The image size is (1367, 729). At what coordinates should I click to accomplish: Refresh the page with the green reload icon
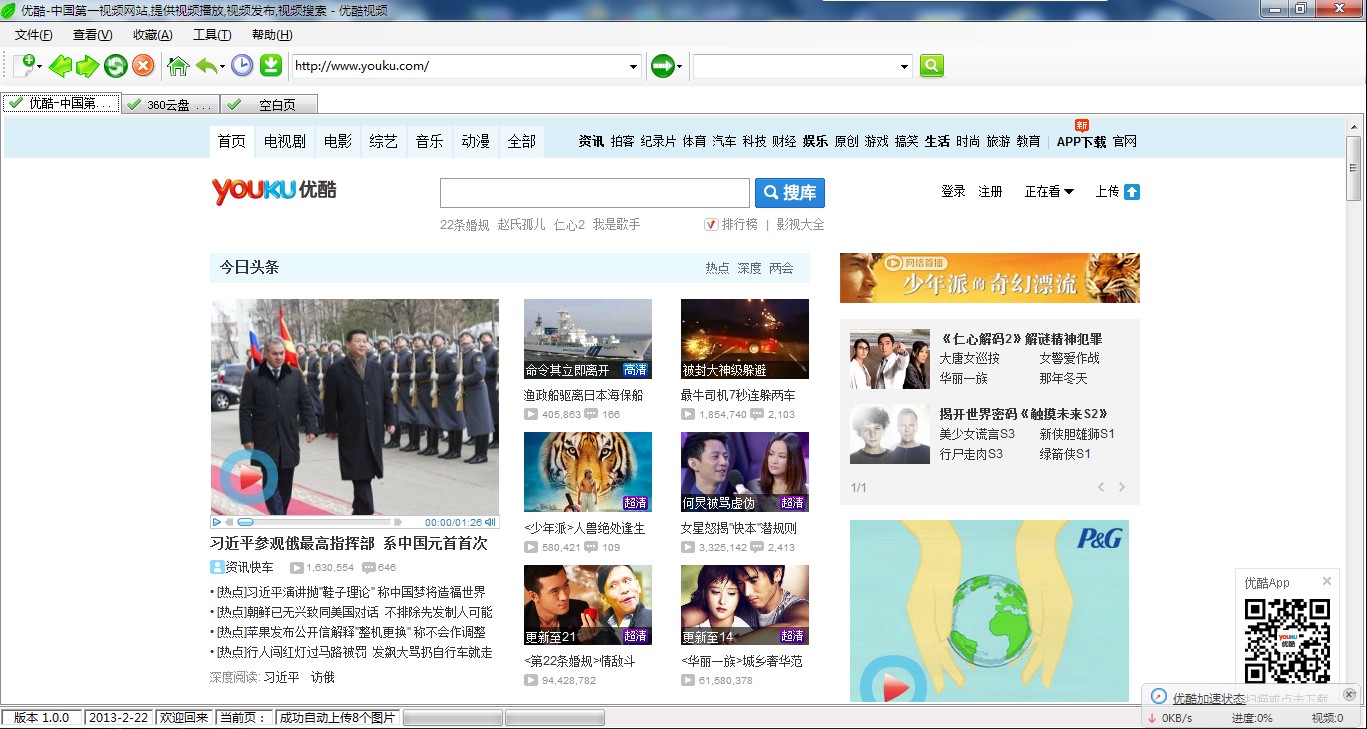tap(116, 66)
